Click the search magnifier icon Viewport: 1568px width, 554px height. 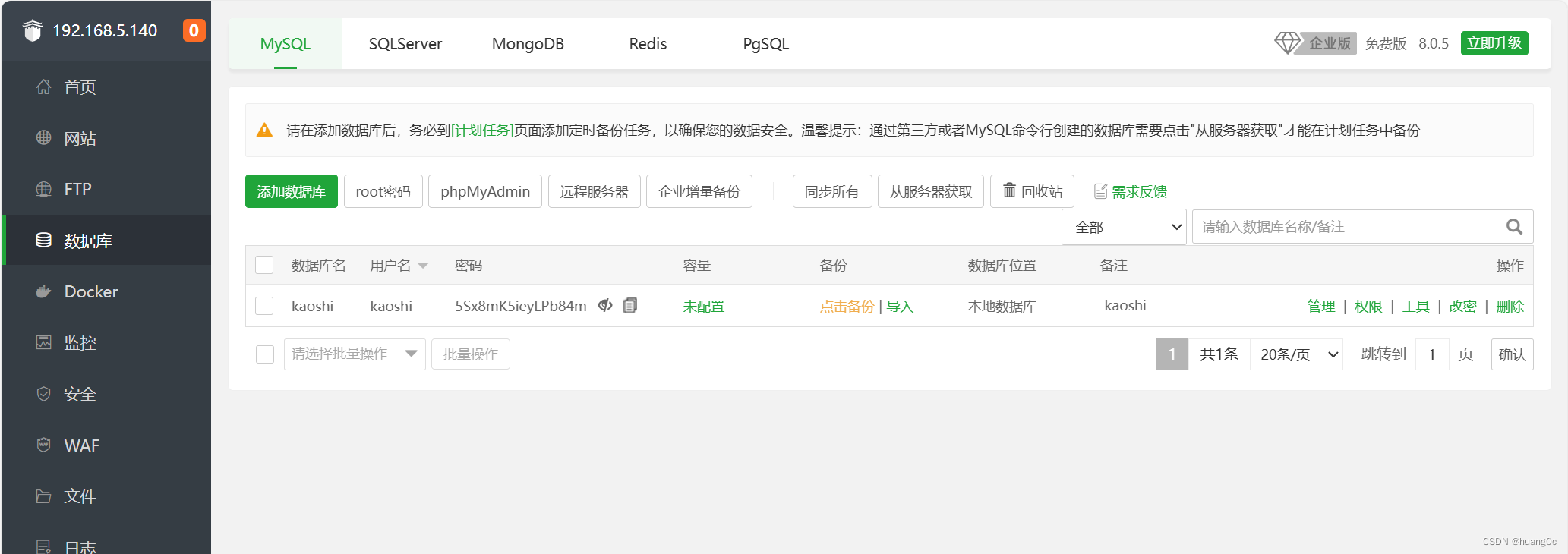tap(1514, 227)
